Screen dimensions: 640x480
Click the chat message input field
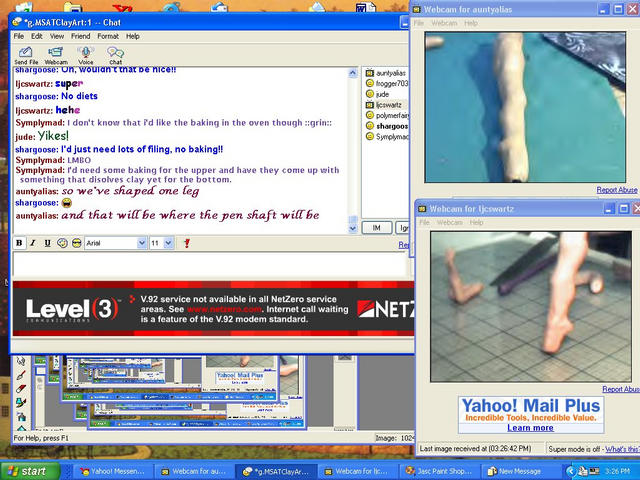pos(210,264)
